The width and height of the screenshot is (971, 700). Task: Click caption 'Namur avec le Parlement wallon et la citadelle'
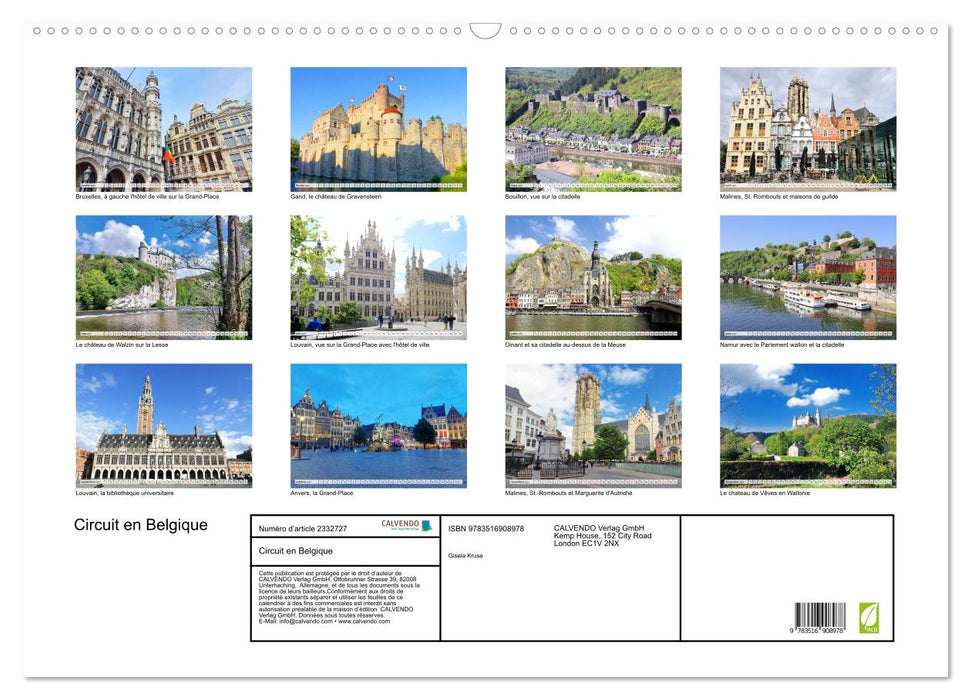pyautogui.click(x=782, y=344)
